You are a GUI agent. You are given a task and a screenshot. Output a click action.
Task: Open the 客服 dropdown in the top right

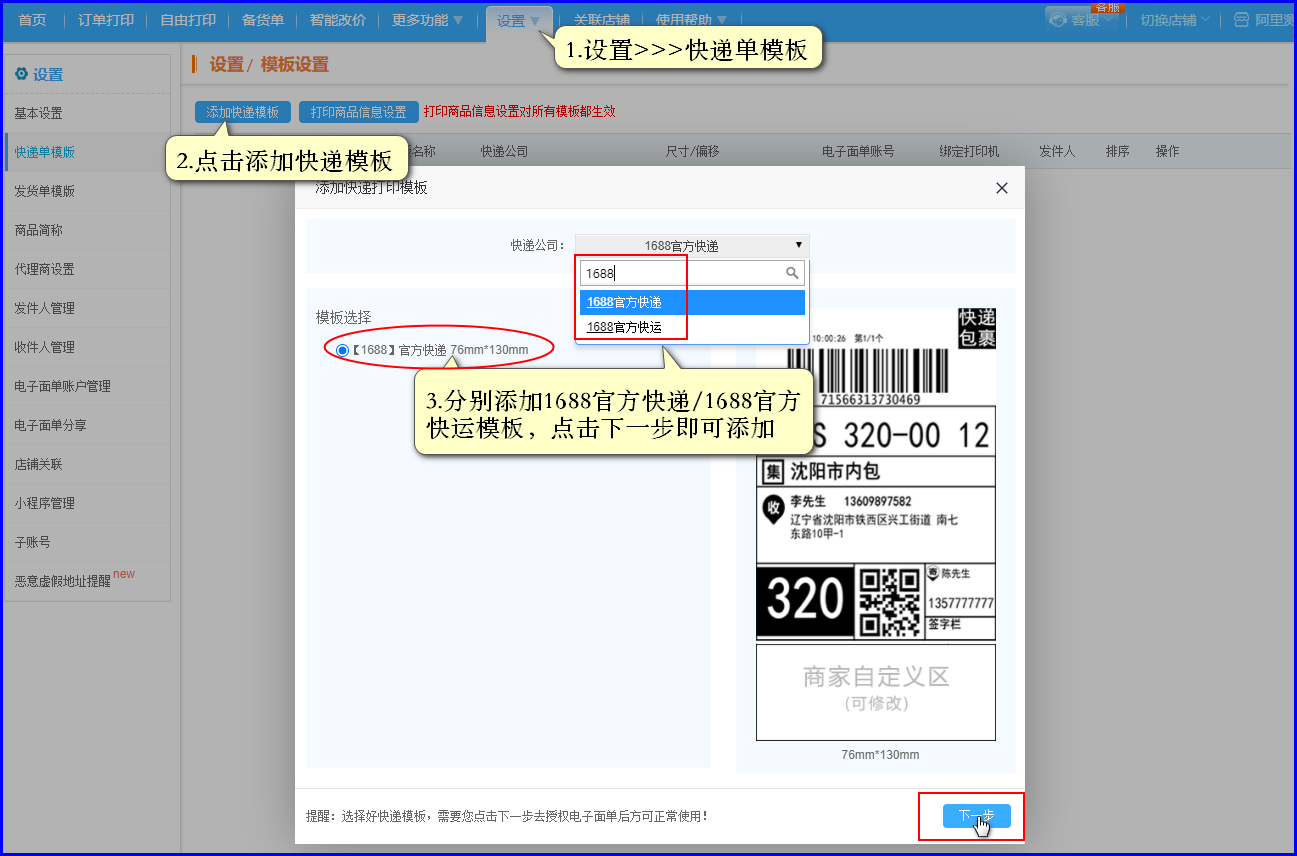(1083, 20)
